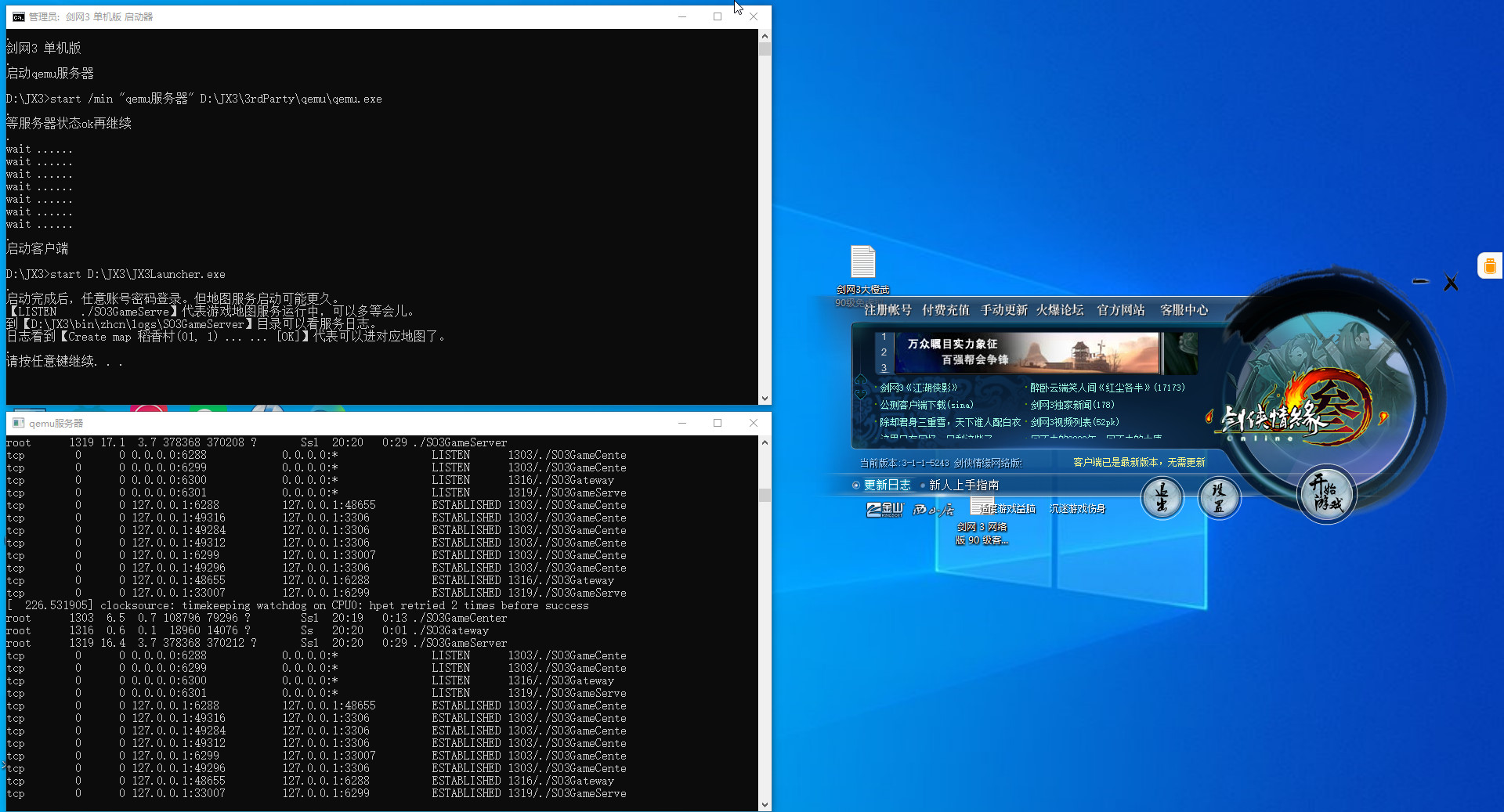This screenshot has height=812, width=1504.
Task: Select desktop file 剑网3大橙武
Action: 862,270
